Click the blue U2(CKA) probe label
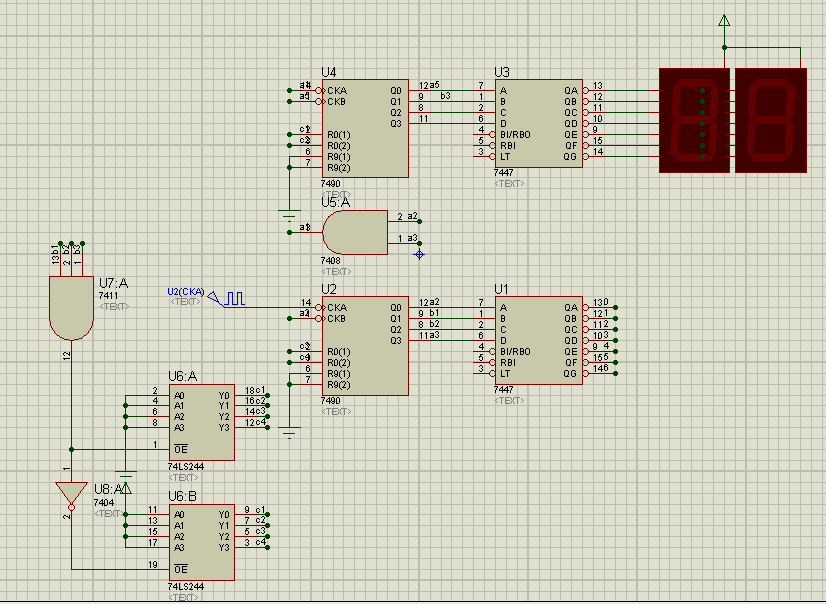Viewport: 826px width, 604px height. 185,291
